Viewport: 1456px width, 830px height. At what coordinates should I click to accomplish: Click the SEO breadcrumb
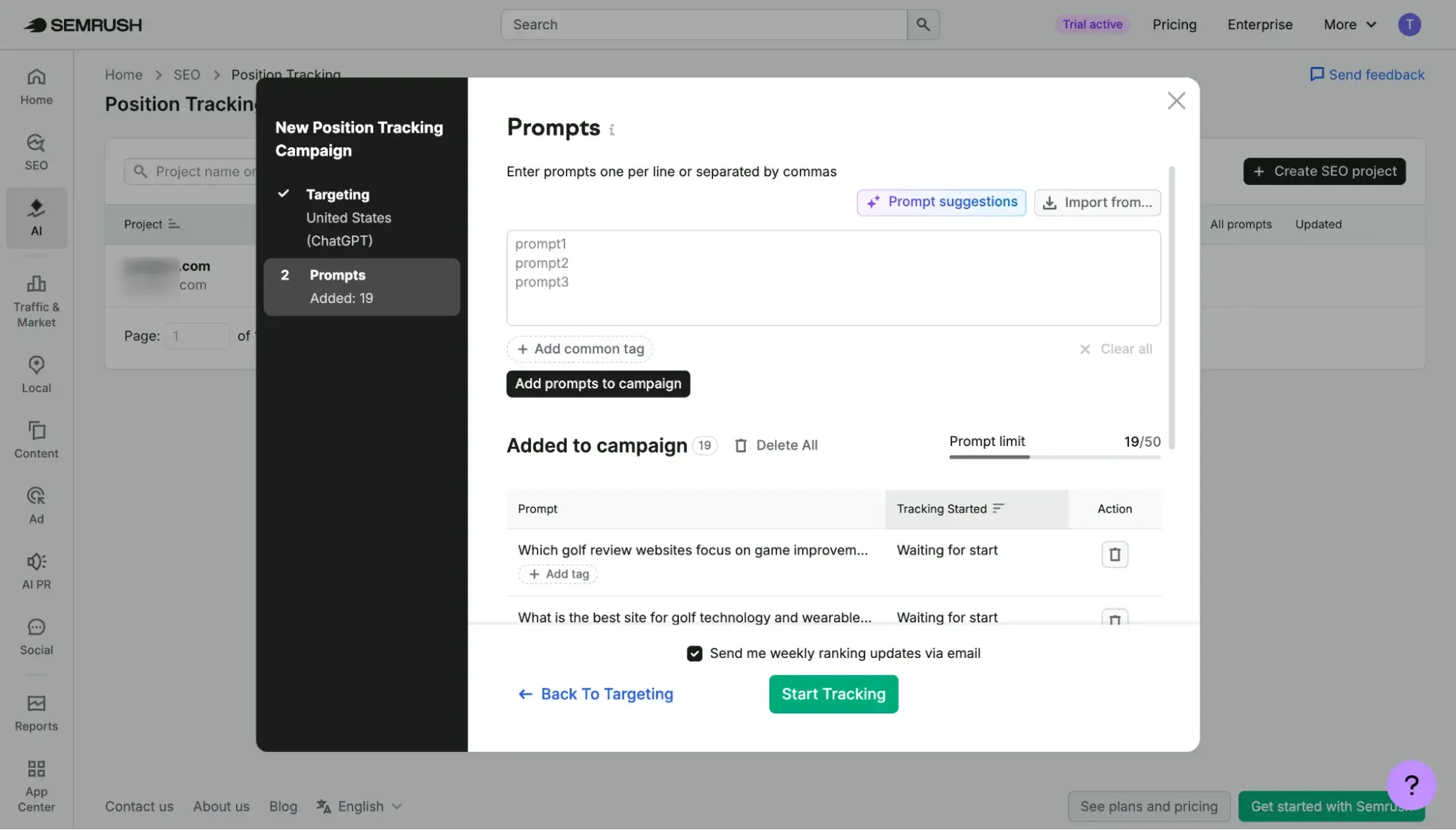186,75
